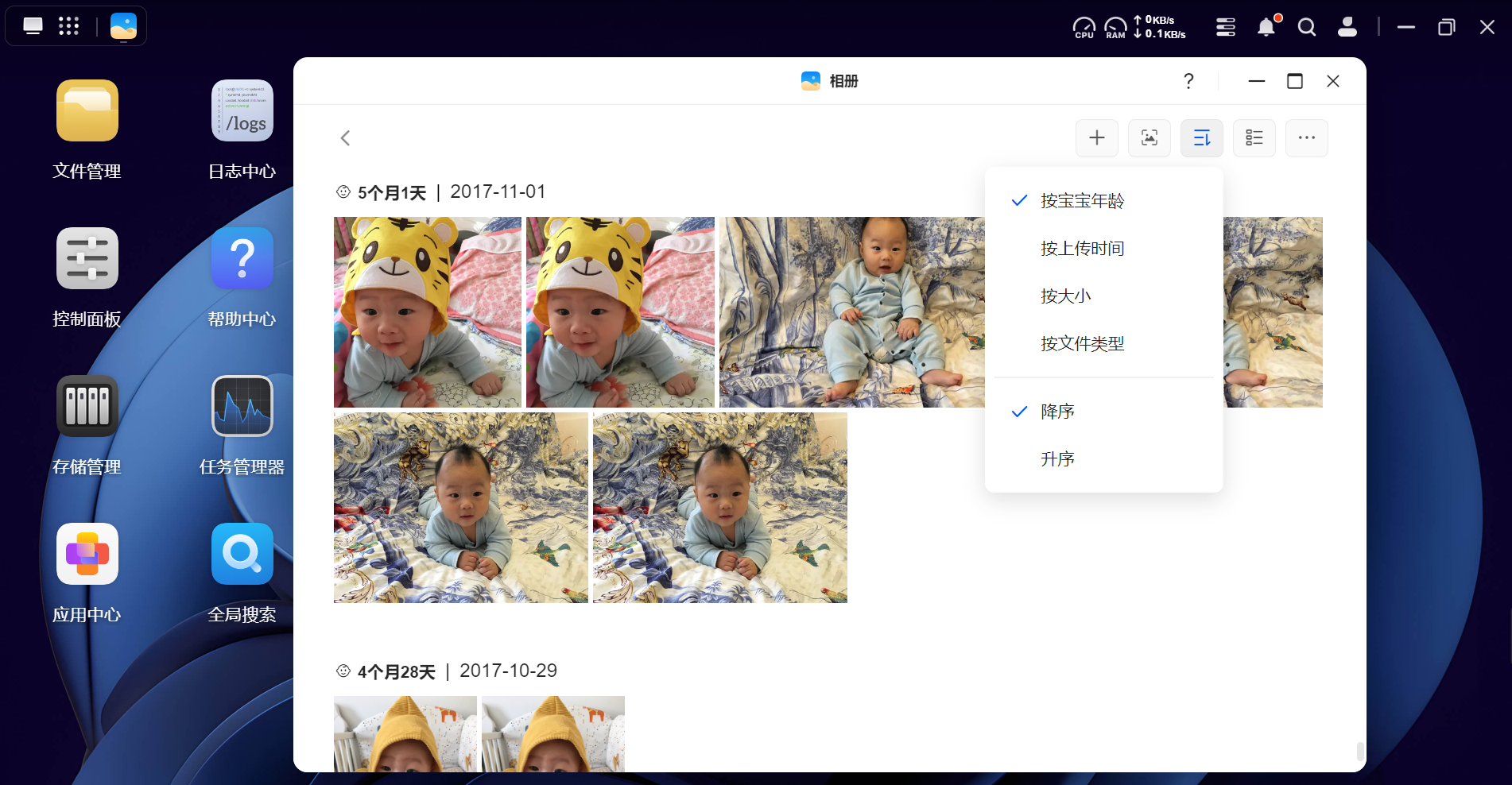1512x785 pixels.
Task: Open the 日志中心 logs icon
Action: click(x=242, y=110)
